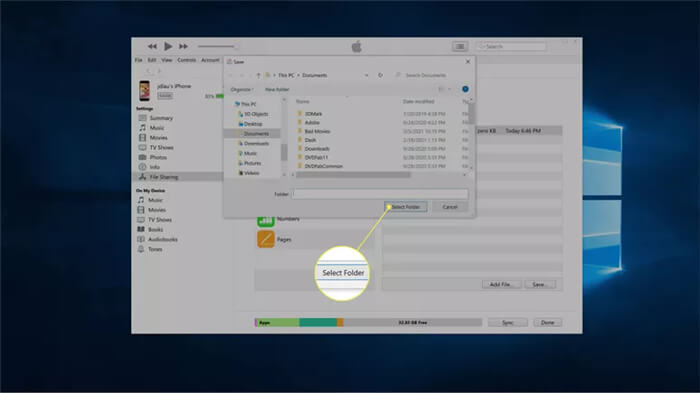Open the File menu
The width and height of the screenshot is (700, 393).
point(138,60)
